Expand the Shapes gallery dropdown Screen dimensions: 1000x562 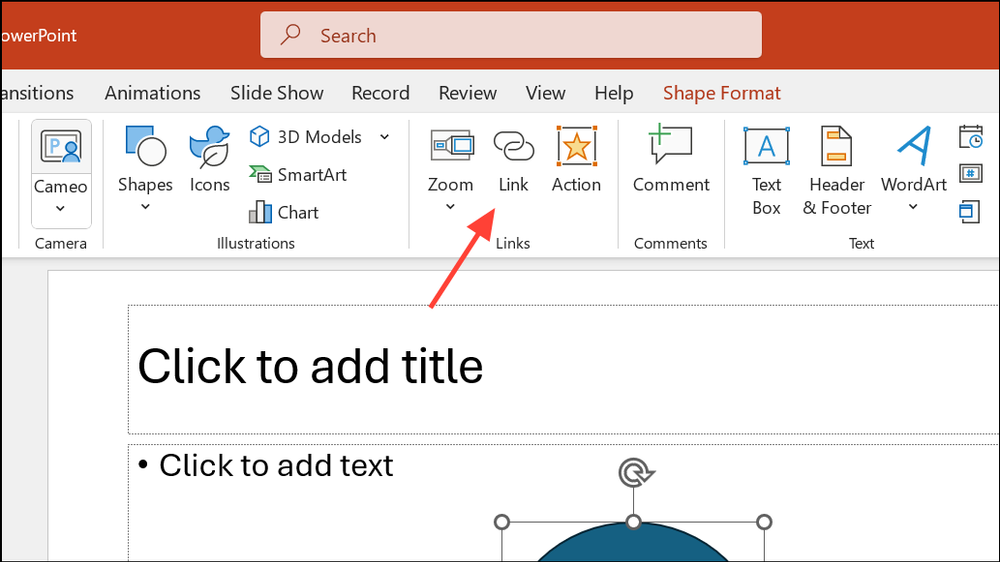[145, 207]
